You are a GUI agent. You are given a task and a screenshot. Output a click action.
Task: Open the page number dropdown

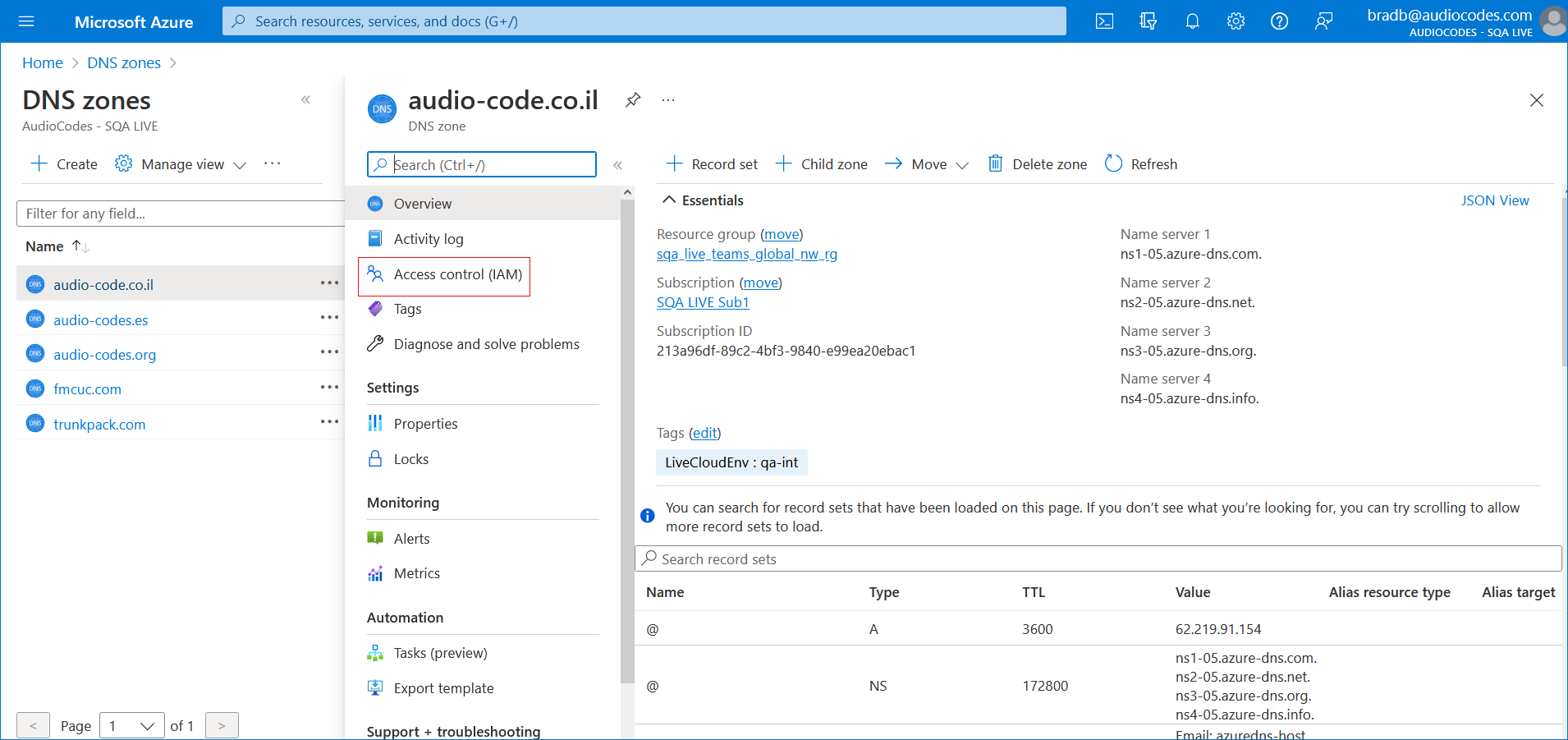pyautogui.click(x=131, y=726)
